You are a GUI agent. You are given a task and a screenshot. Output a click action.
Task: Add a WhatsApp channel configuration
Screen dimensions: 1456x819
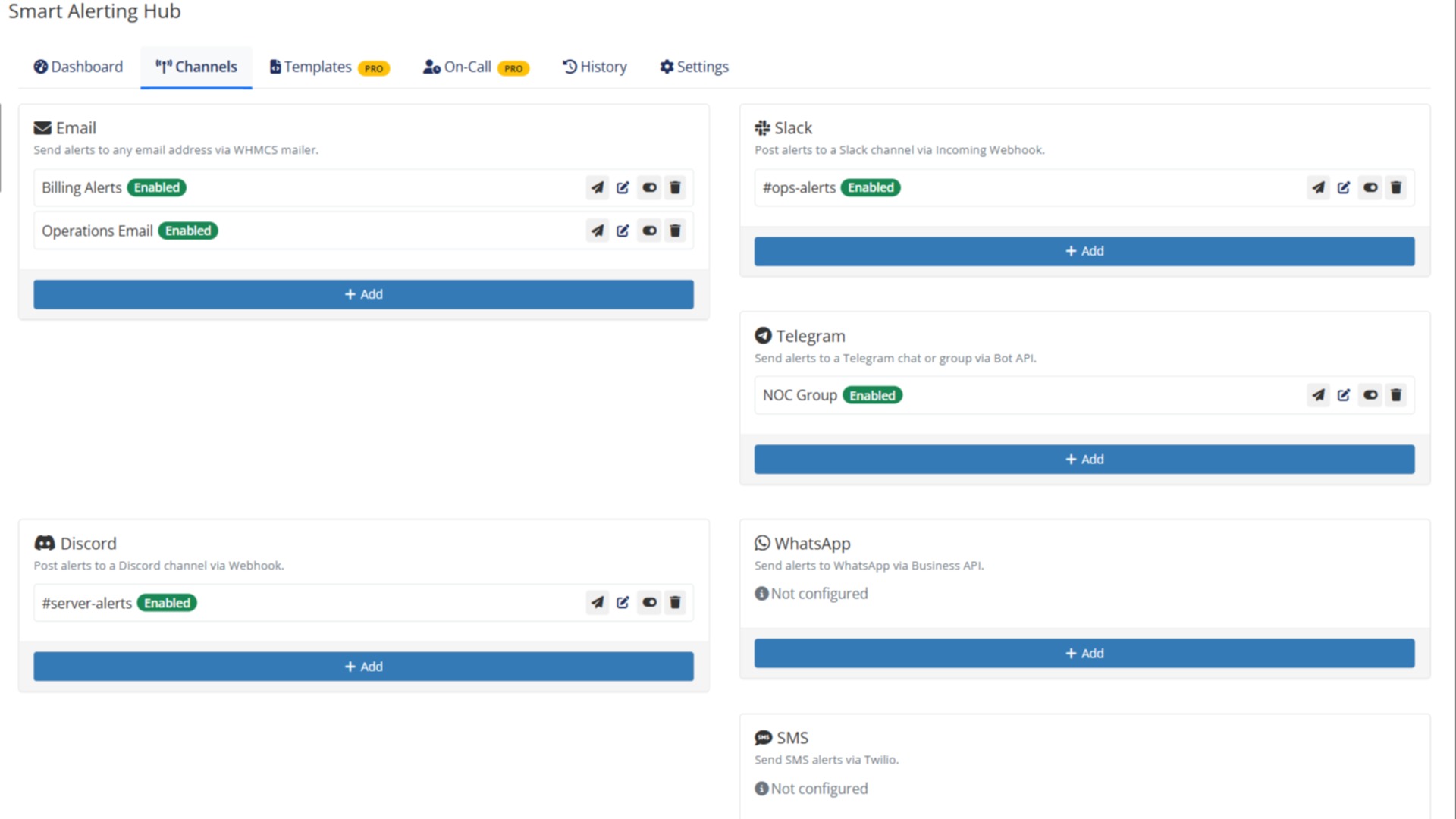click(1084, 653)
